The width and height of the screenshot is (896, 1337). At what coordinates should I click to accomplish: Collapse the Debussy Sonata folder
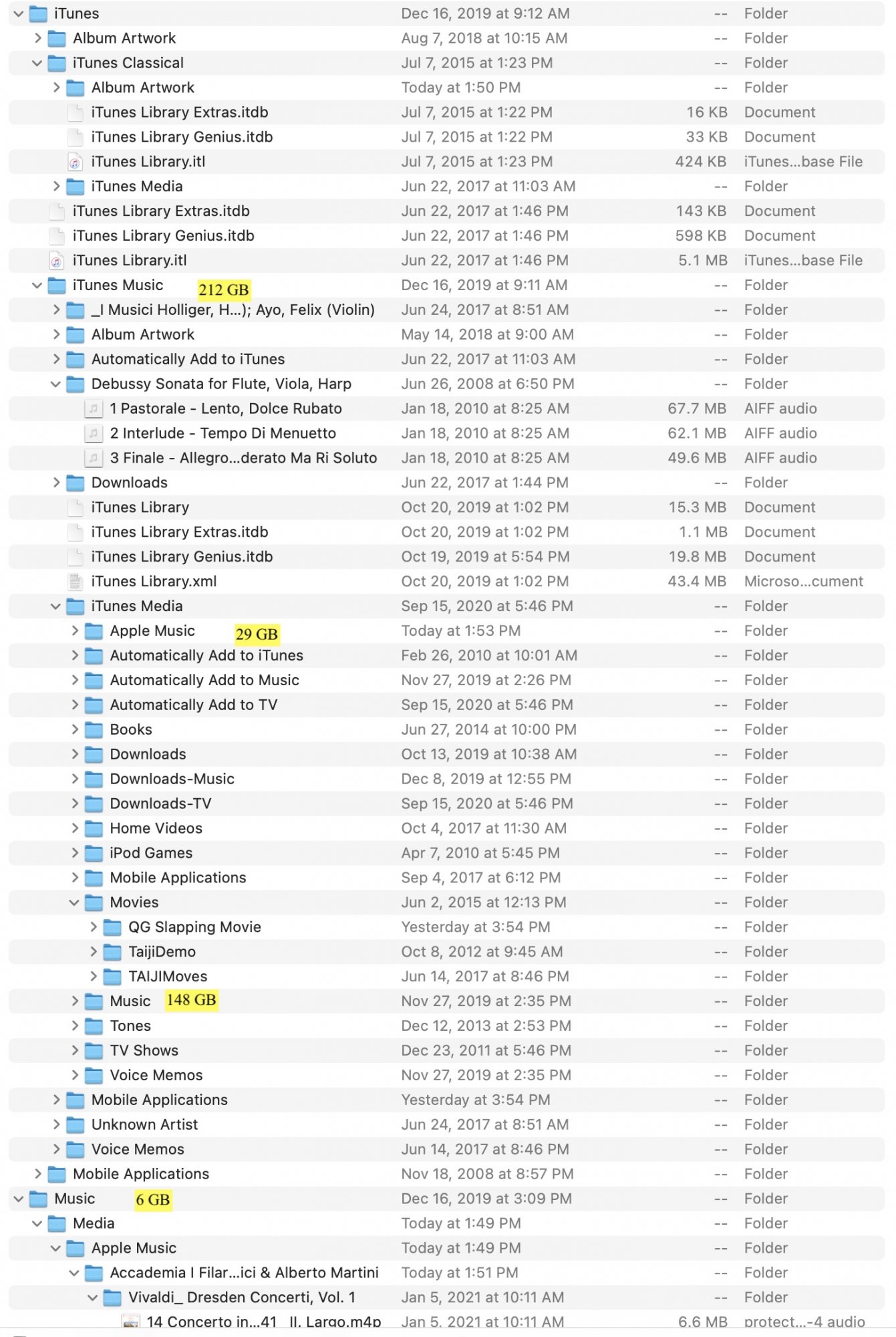56,384
